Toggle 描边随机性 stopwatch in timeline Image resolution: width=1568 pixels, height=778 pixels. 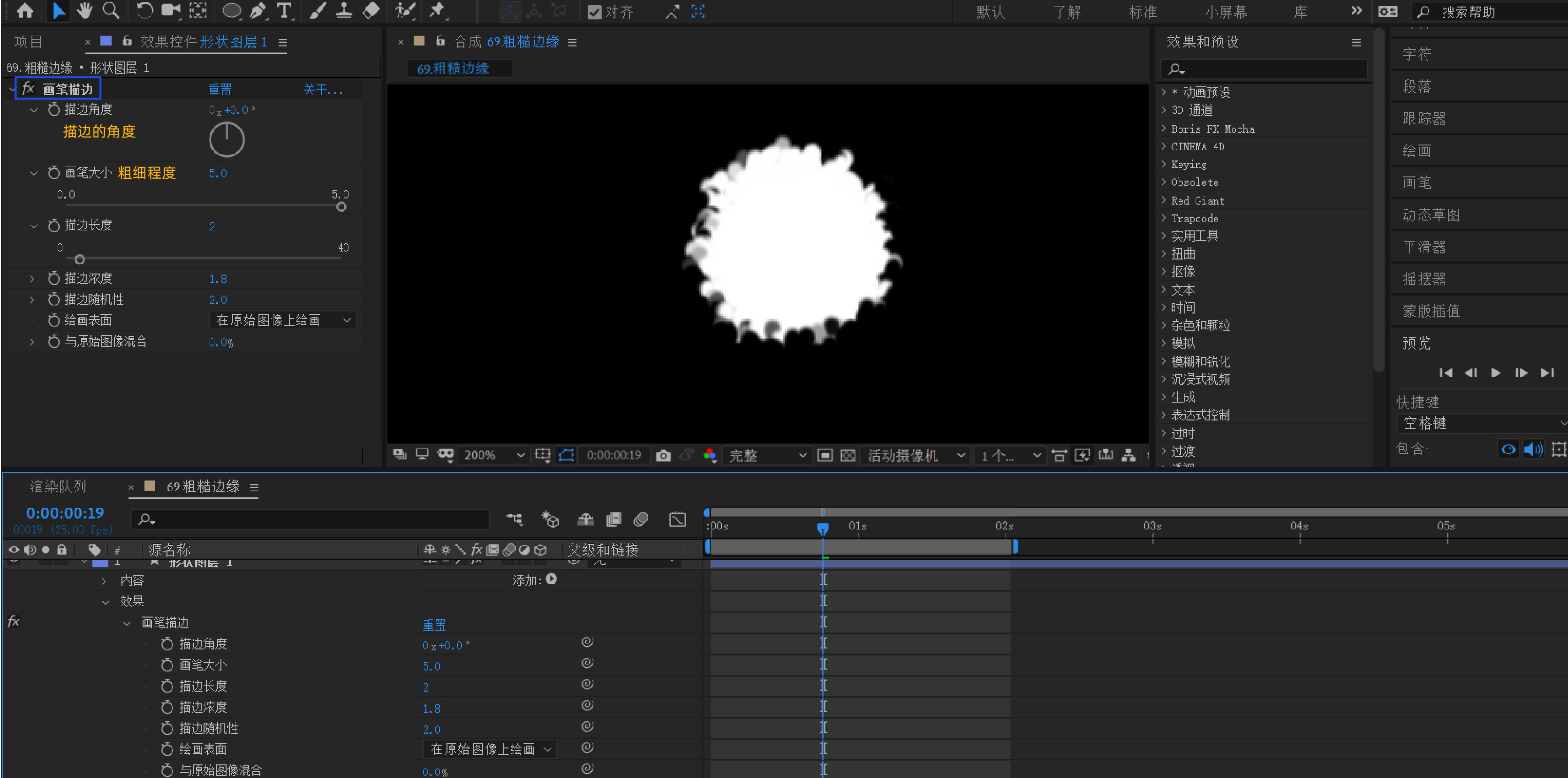[x=167, y=728]
